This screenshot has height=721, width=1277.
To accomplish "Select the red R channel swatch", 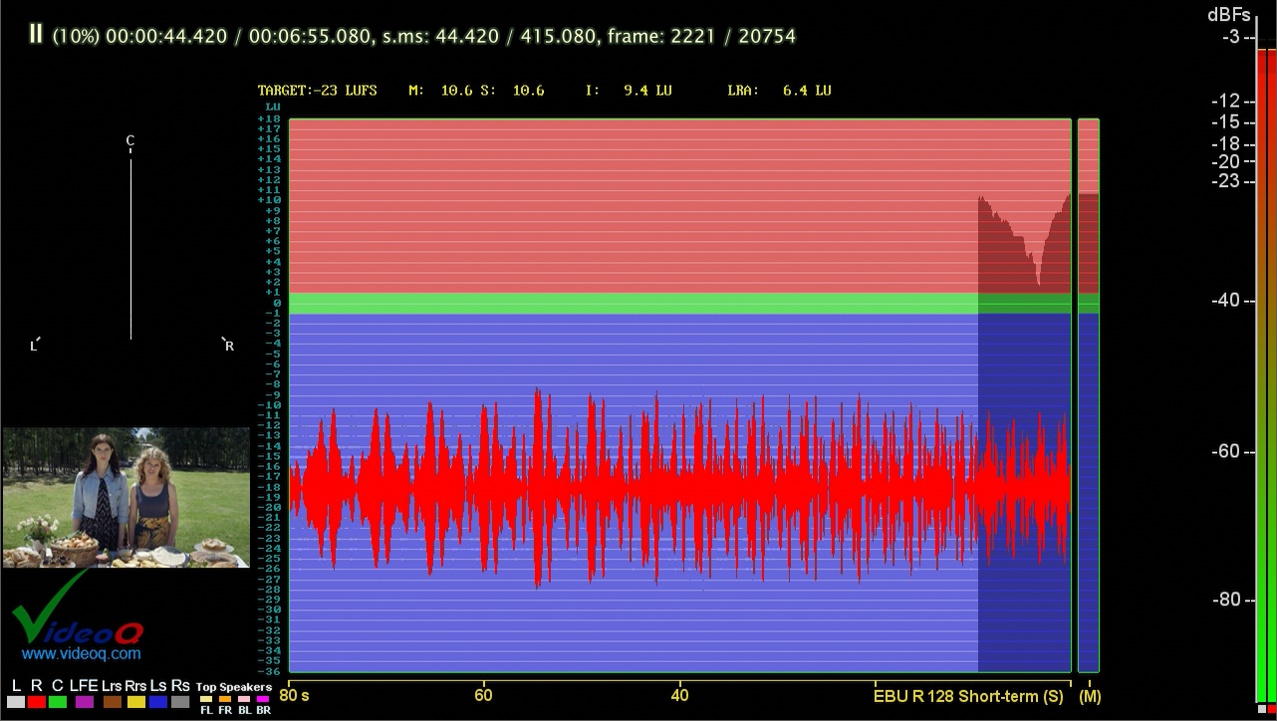I will [x=37, y=702].
